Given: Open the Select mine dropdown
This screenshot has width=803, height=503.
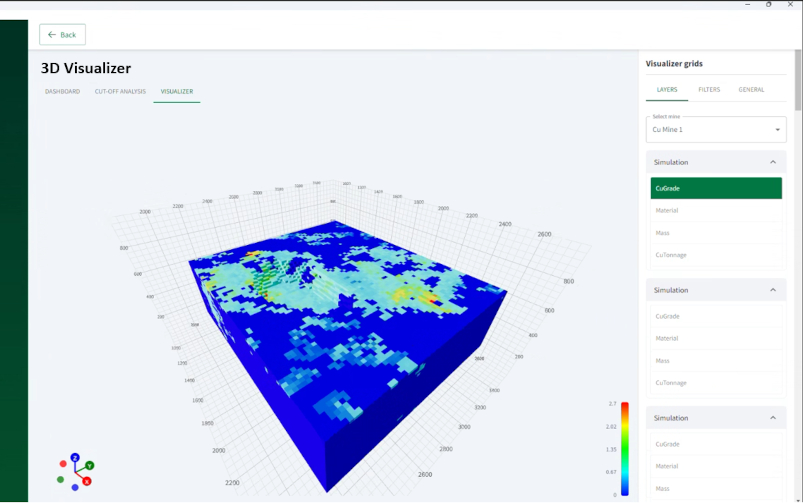Looking at the screenshot, I should [x=716, y=130].
